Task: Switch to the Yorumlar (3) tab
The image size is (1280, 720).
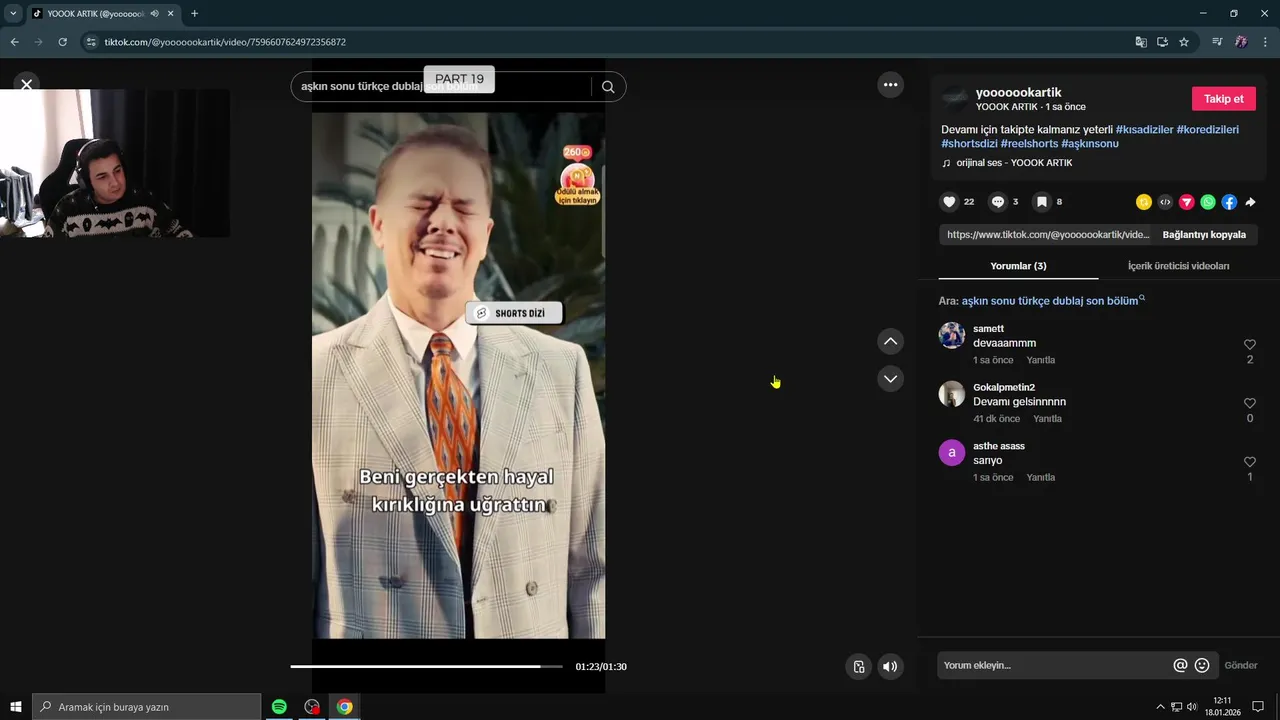Action: pos(1018,266)
